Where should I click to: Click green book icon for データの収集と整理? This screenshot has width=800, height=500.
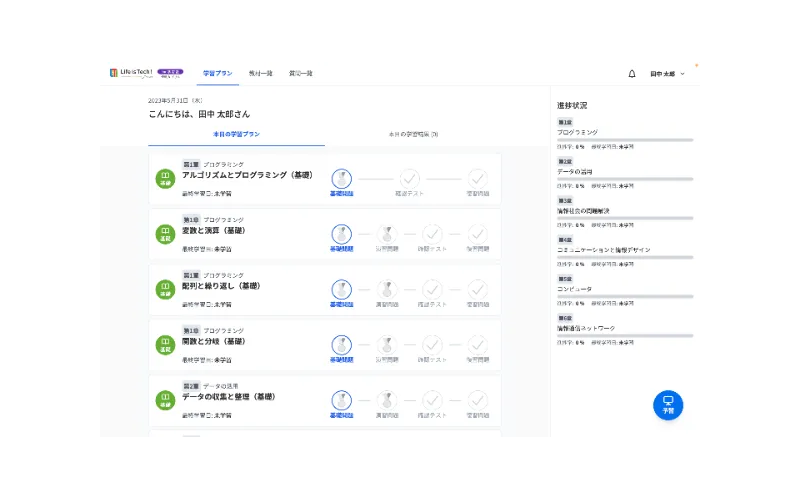pyautogui.click(x=165, y=401)
